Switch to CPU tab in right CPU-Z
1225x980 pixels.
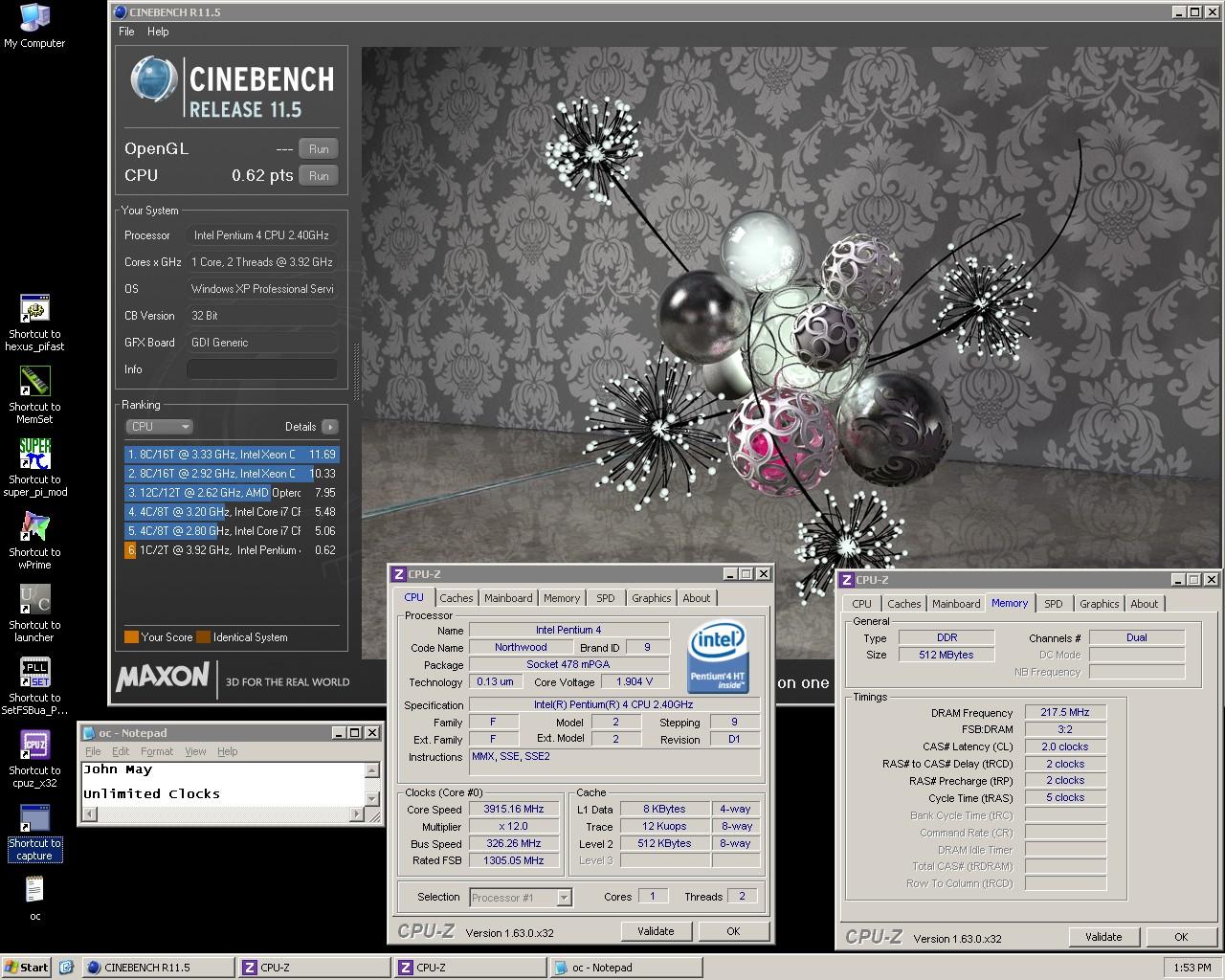click(861, 604)
